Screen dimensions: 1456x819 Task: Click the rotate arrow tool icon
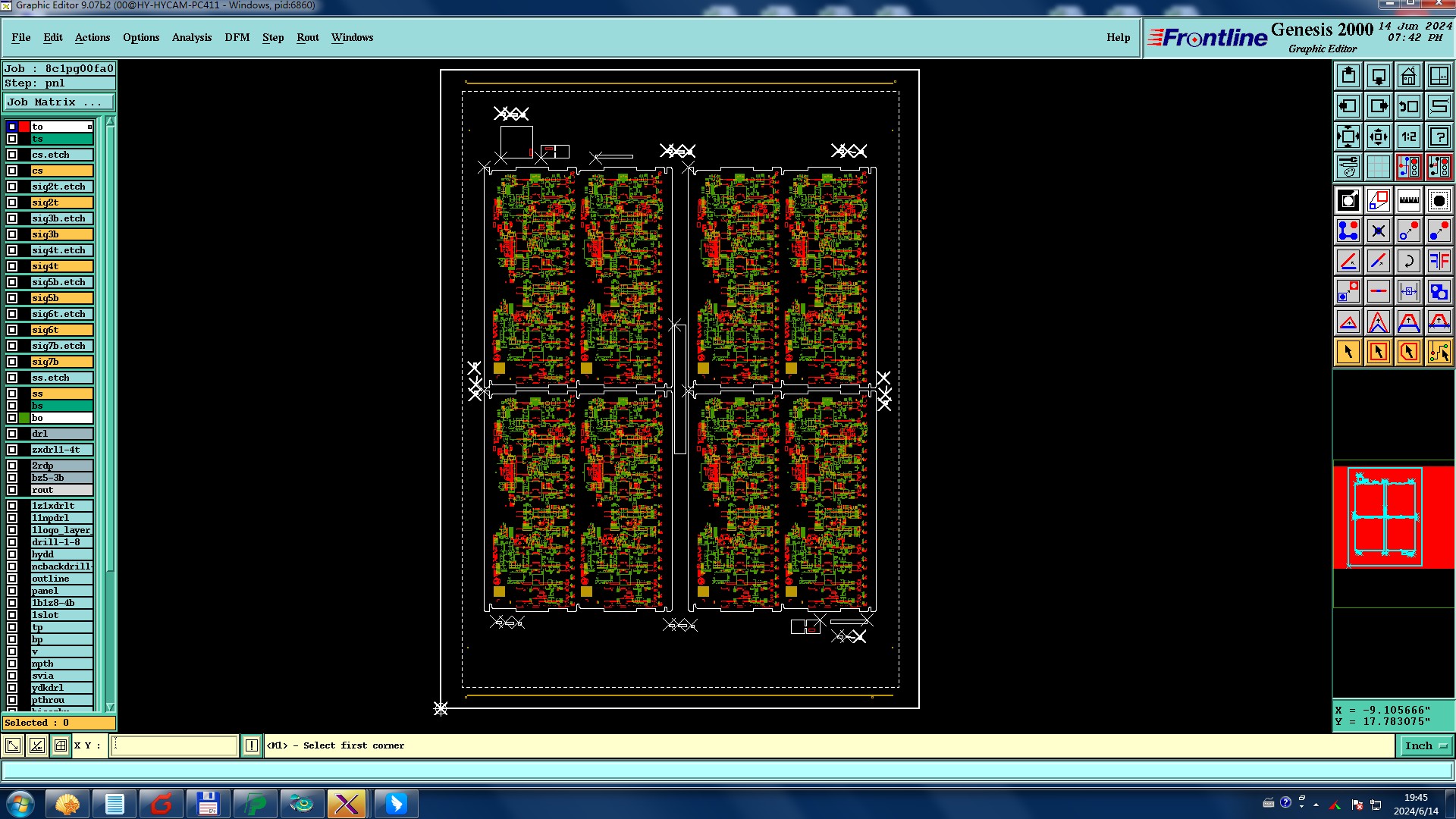(x=1408, y=262)
